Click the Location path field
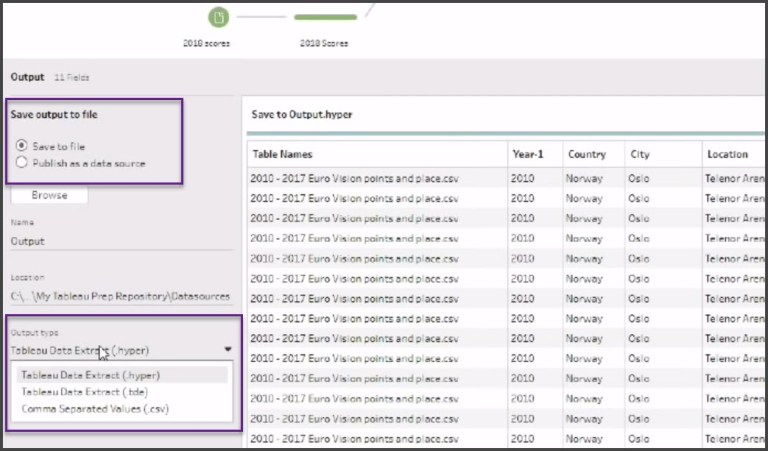Viewport: 768px width, 451px height. coord(121,296)
